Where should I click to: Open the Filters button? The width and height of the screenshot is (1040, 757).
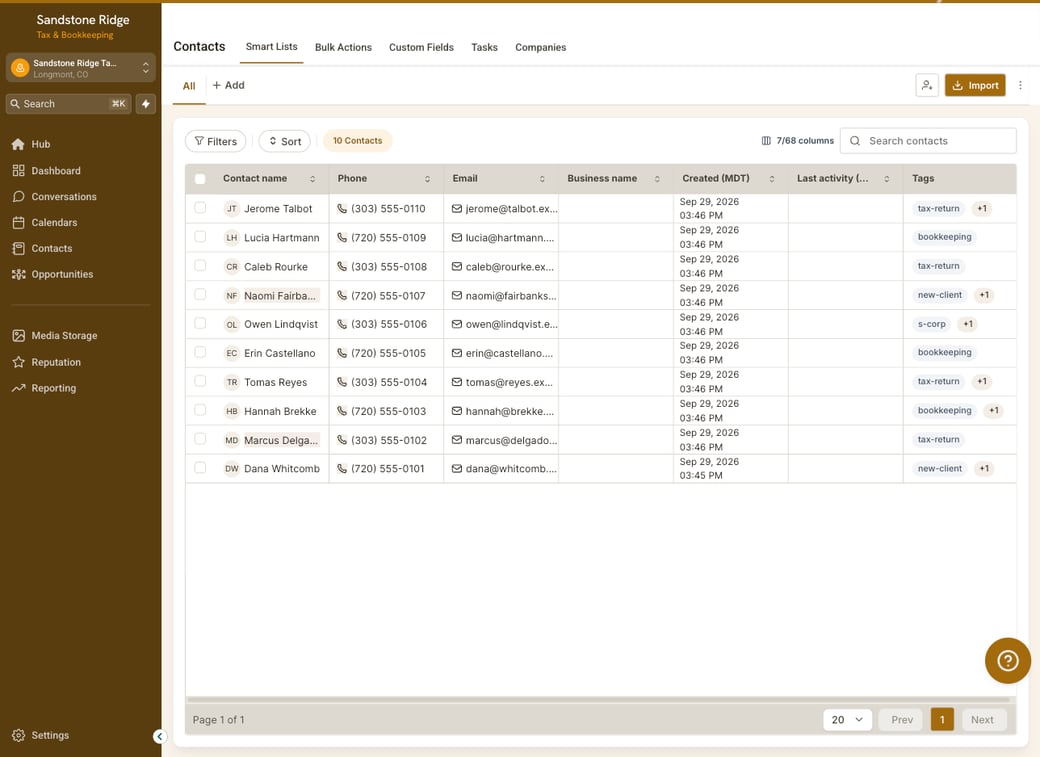(216, 141)
